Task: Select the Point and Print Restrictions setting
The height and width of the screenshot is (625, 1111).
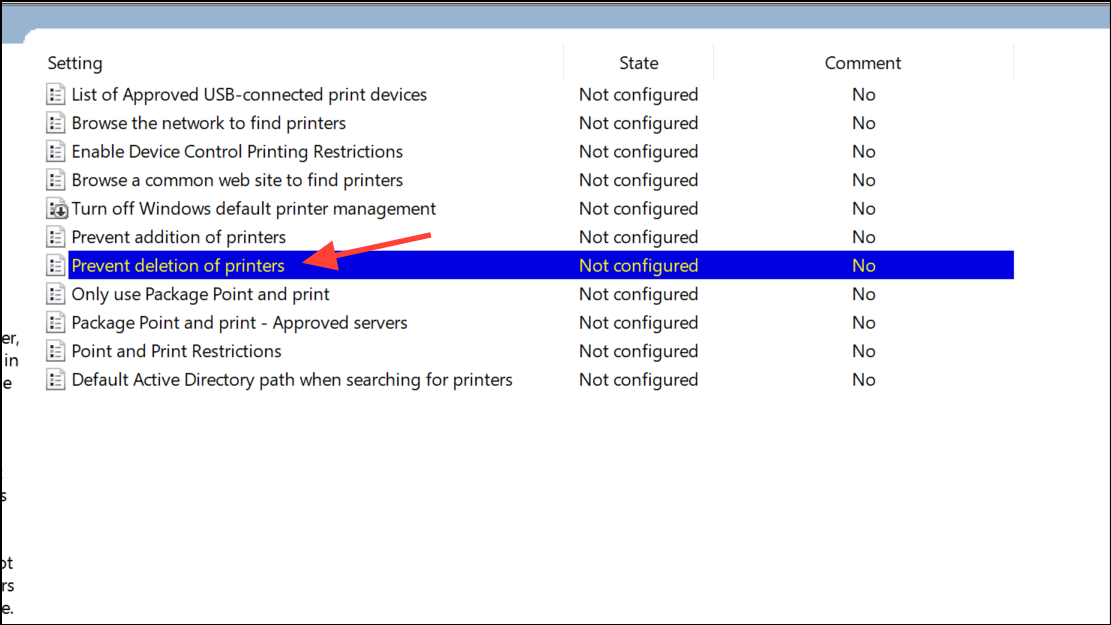Action: pos(176,352)
